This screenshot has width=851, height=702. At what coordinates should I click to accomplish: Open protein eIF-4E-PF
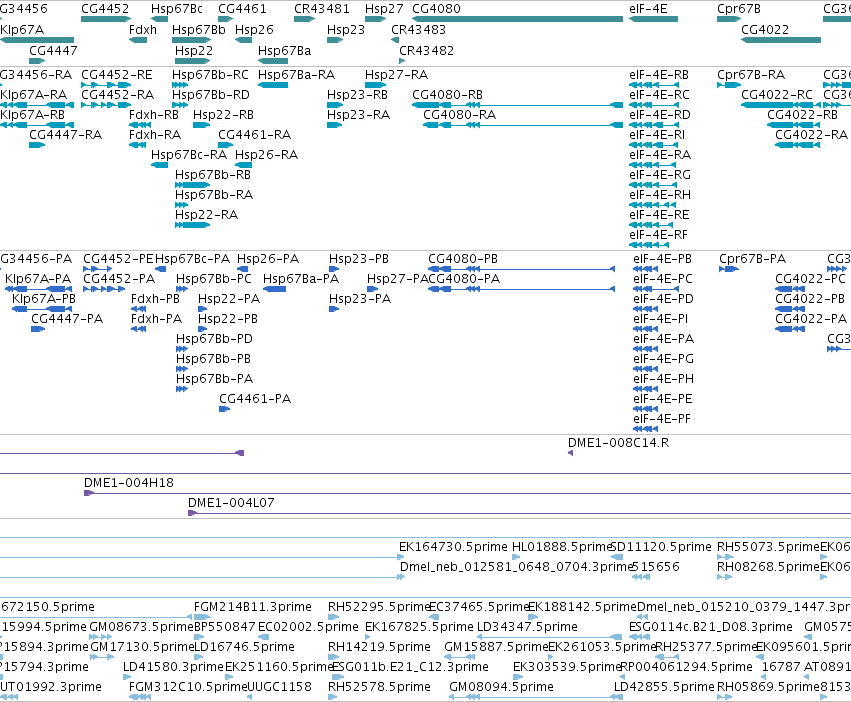pyautogui.click(x=662, y=419)
